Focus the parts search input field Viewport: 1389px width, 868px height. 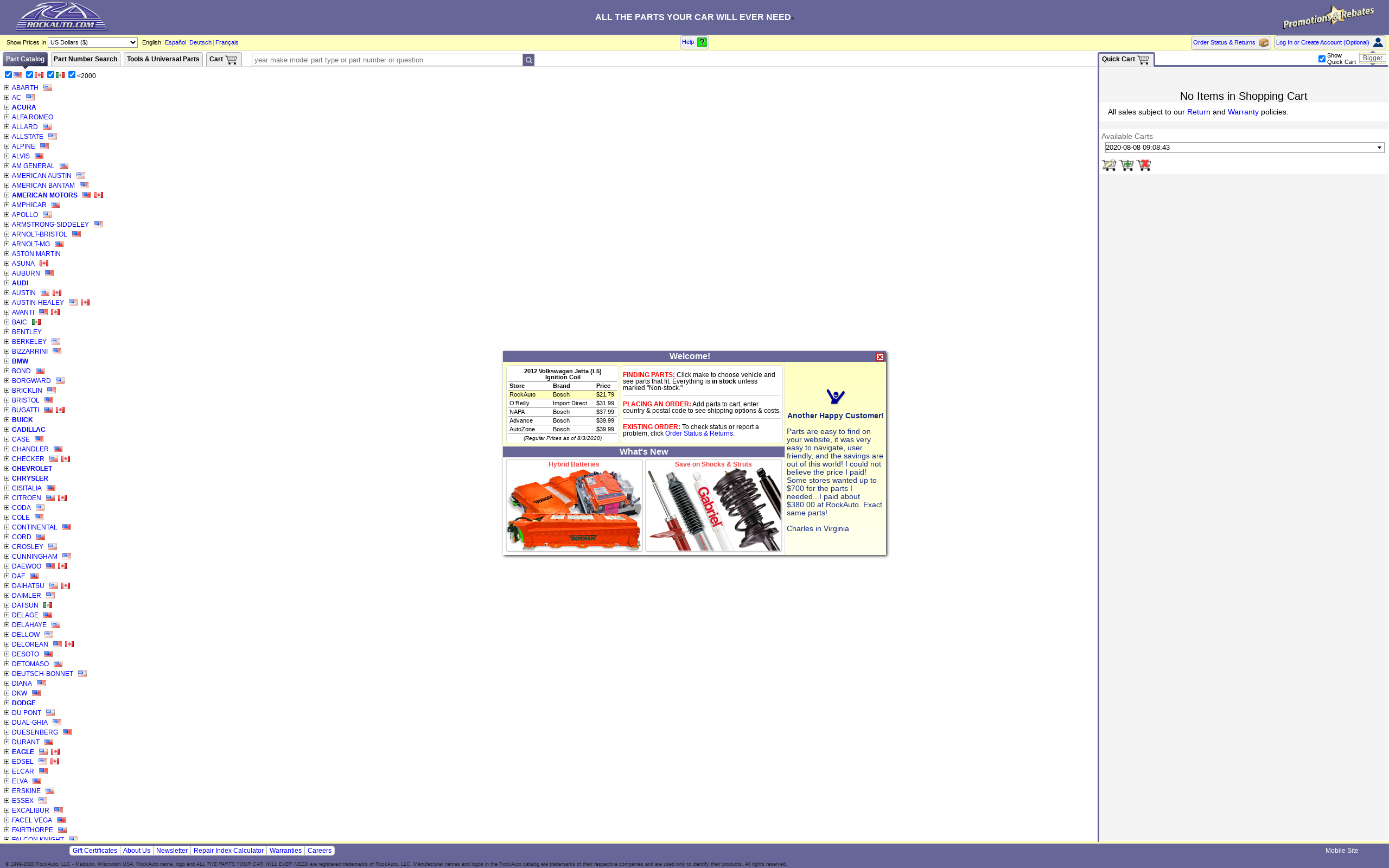click(387, 60)
